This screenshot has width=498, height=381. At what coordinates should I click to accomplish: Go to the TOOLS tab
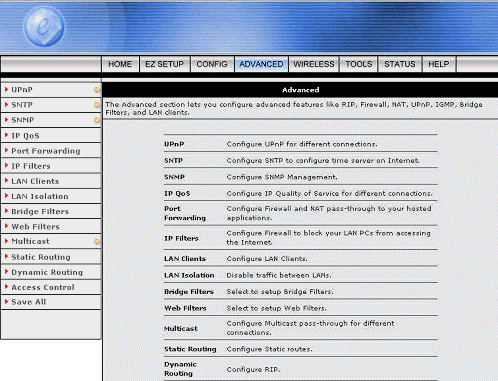(359, 64)
